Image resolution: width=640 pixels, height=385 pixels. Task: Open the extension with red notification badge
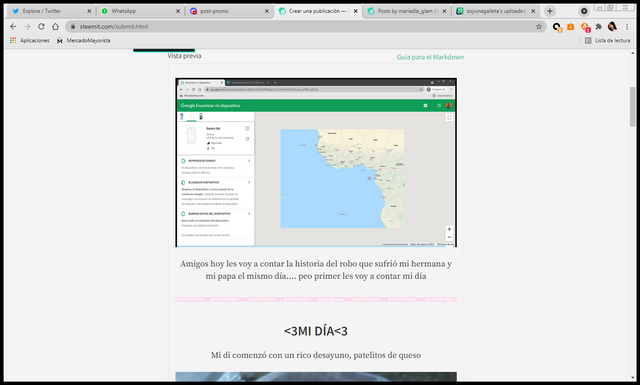click(585, 27)
